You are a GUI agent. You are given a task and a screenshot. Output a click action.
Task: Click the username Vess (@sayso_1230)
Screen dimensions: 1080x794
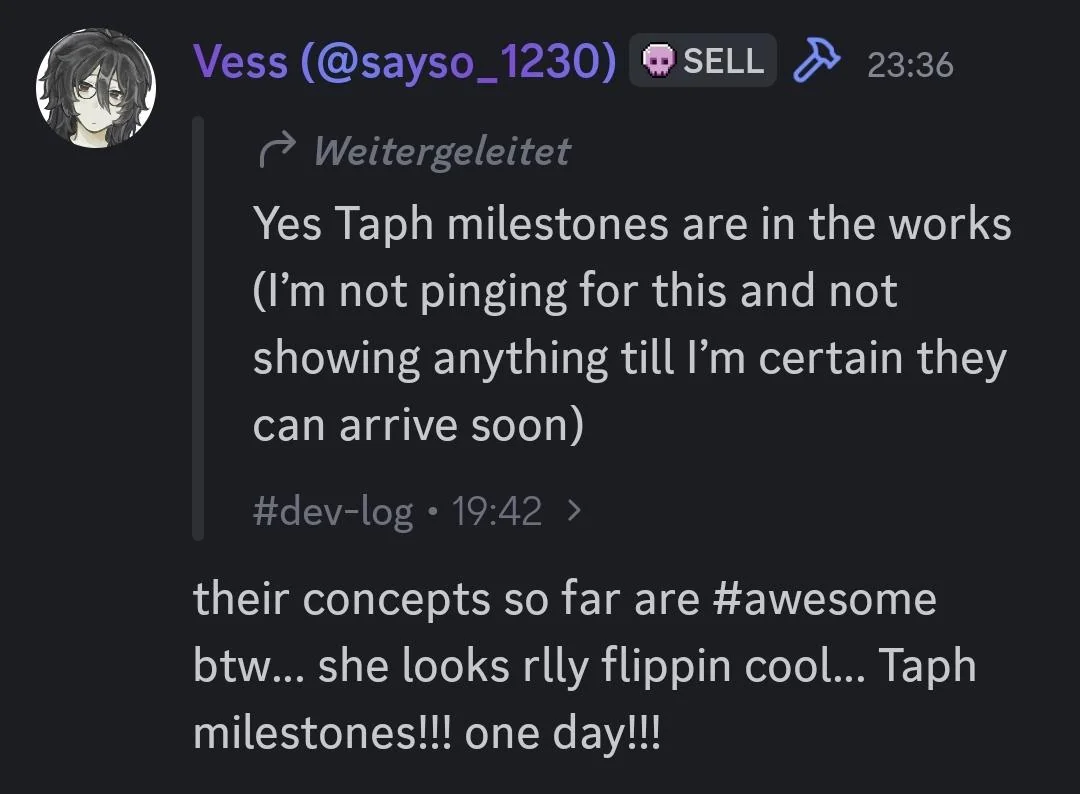(x=405, y=63)
